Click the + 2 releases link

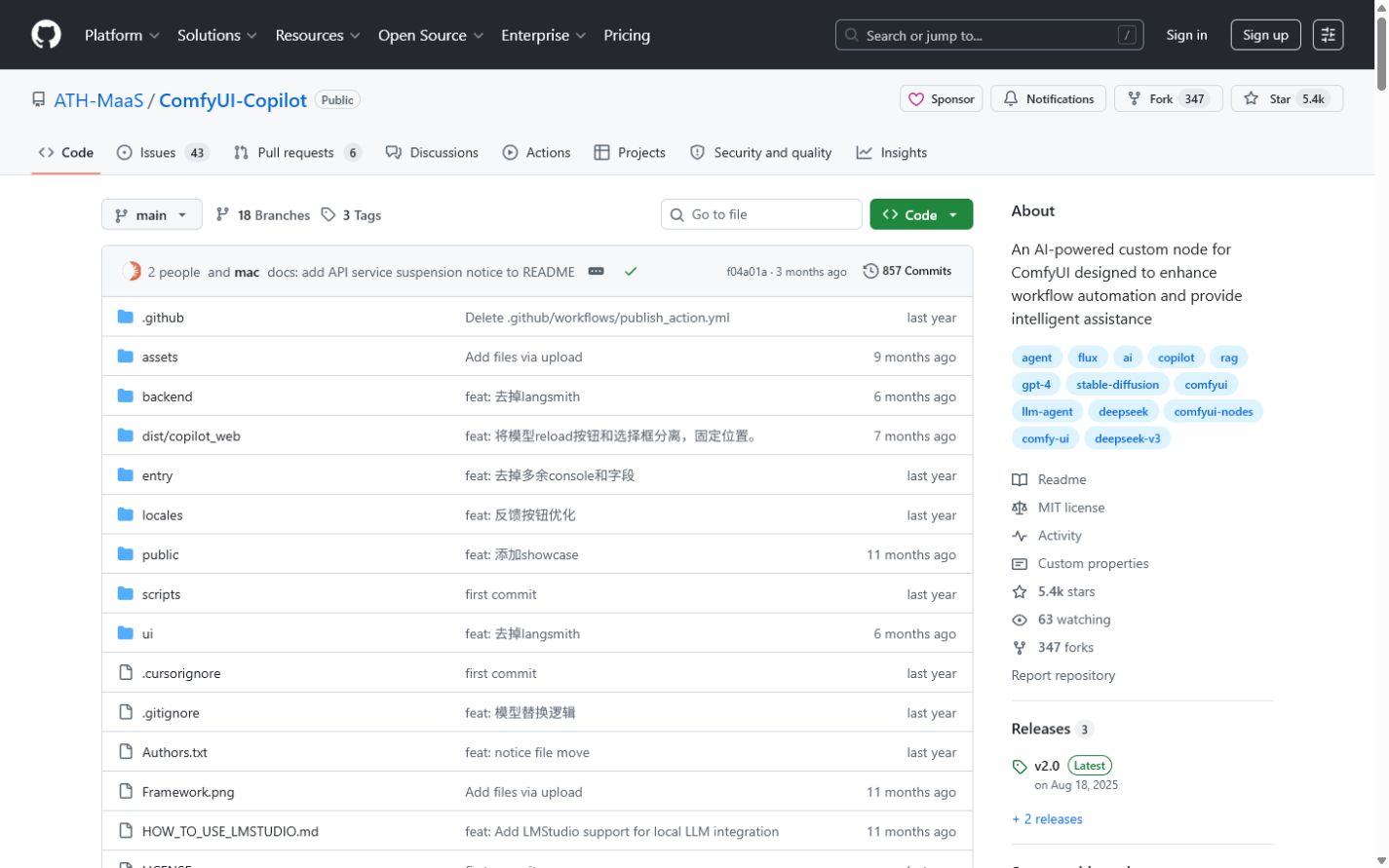click(x=1047, y=819)
